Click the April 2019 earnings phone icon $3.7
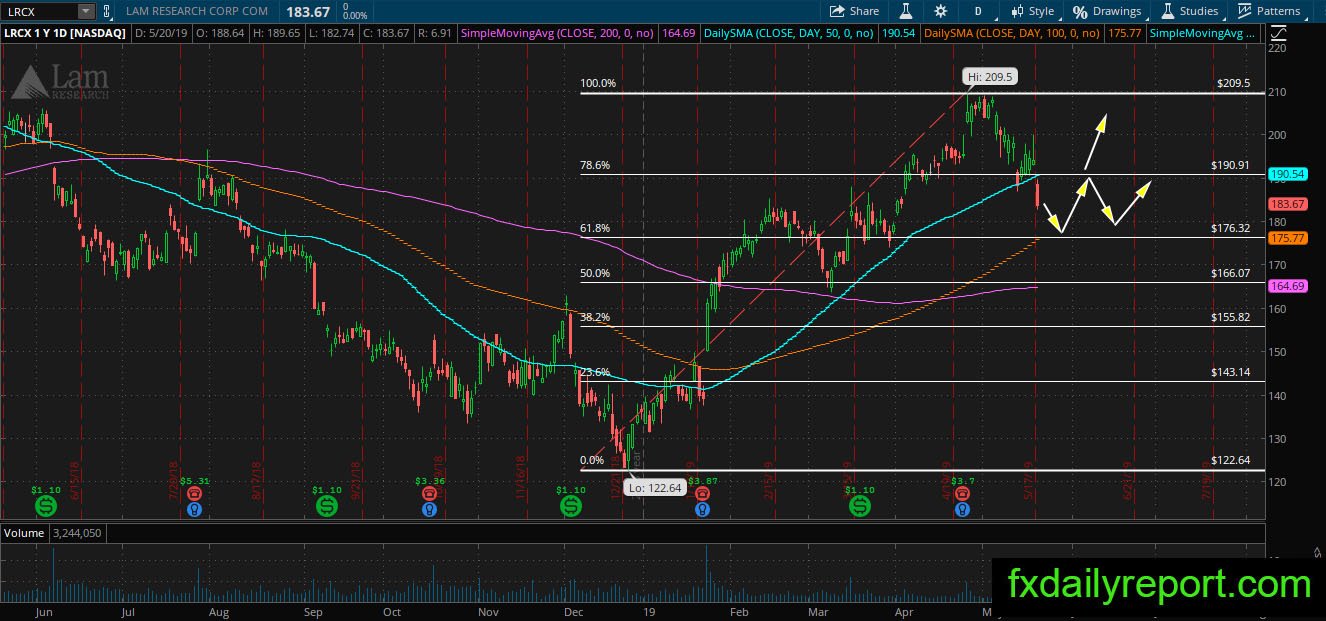 click(x=962, y=493)
